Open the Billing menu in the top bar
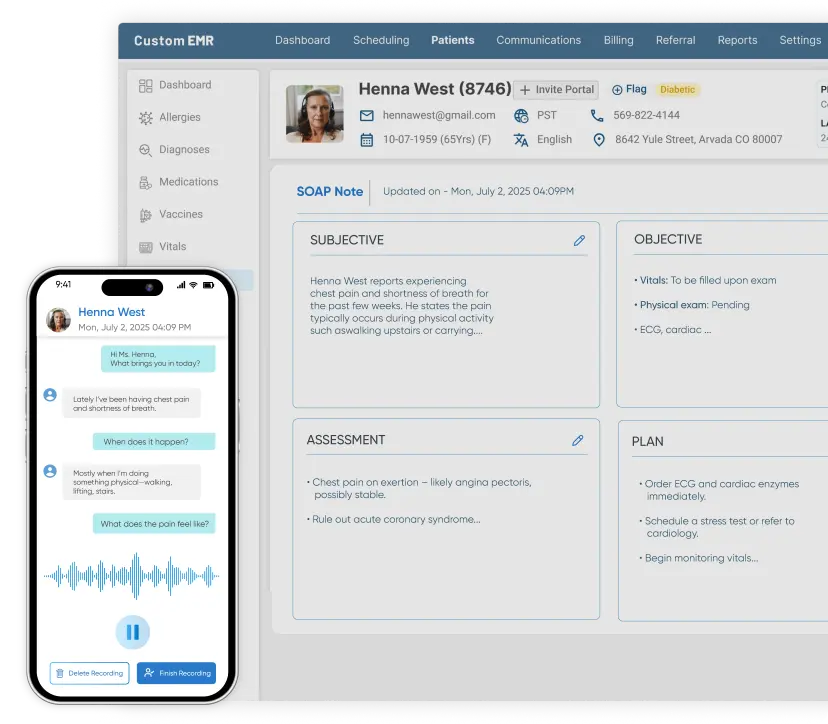This screenshot has height=724, width=828. tap(618, 40)
